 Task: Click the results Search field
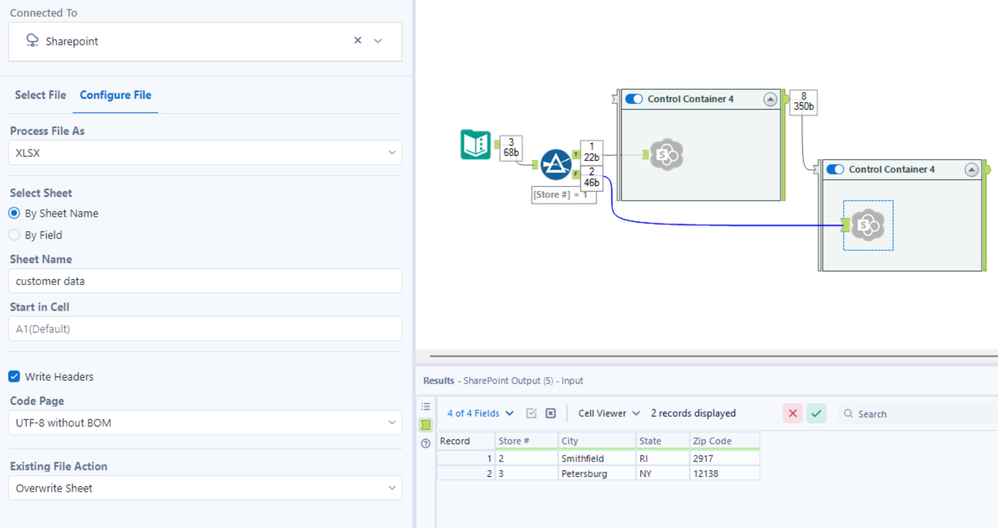click(917, 413)
